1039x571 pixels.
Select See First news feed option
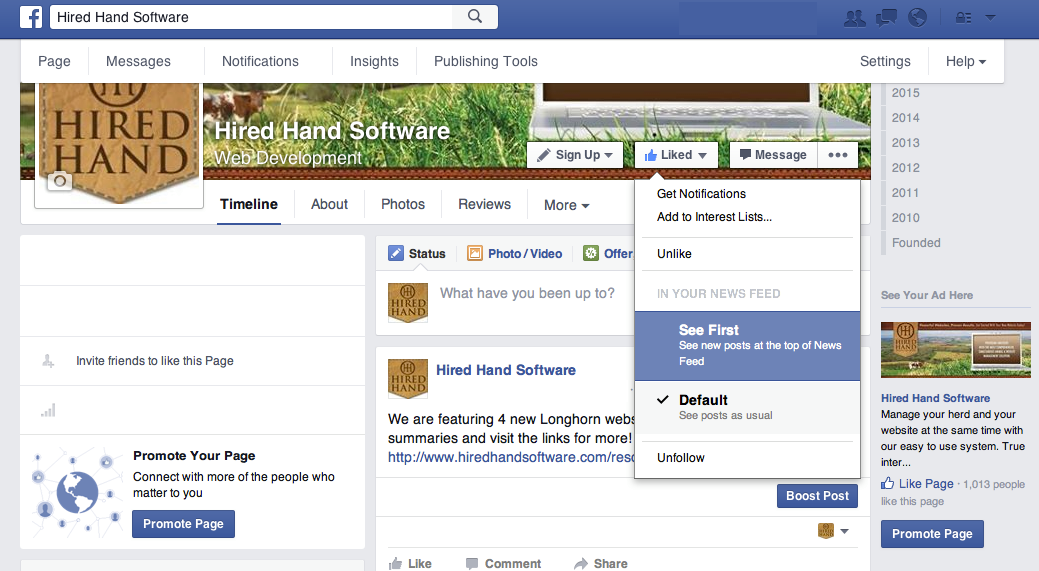coord(747,345)
